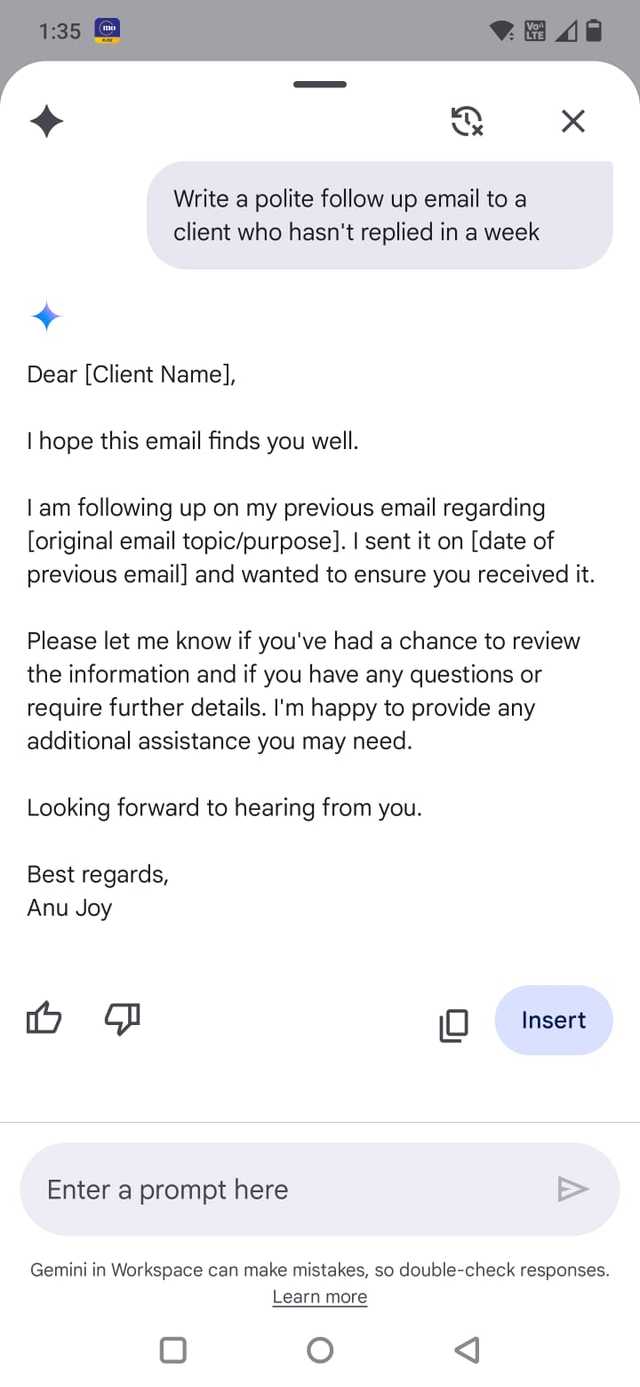Image resolution: width=640 pixels, height=1387 pixels.
Task: Tap the 'Dear [Client Name],' greeting line
Action: (x=131, y=374)
